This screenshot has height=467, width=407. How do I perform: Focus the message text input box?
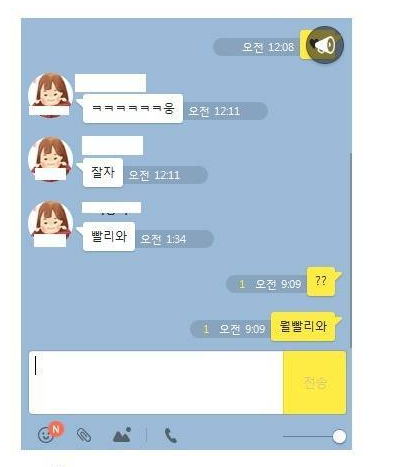click(x=156, y=382)
